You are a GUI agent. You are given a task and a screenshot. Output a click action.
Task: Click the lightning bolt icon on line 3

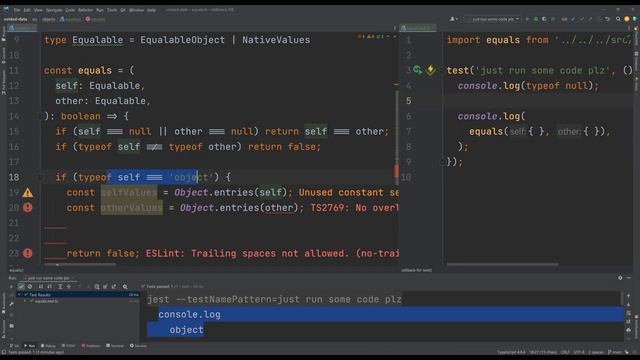[x=430, y=70]
